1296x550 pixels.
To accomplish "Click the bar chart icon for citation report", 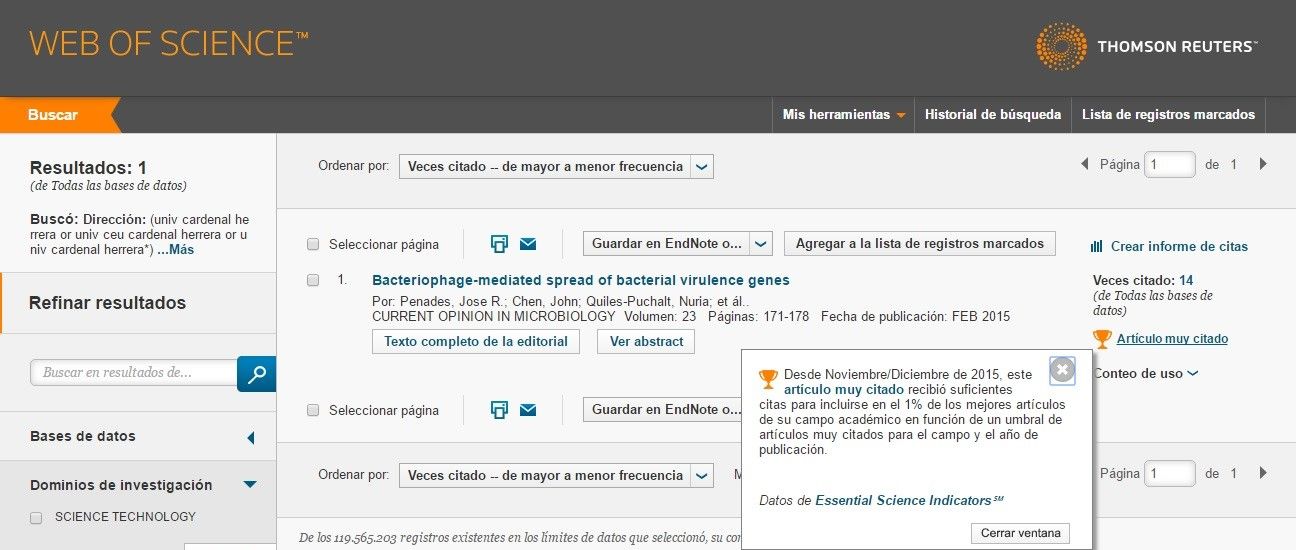I will click(1097, 246).
